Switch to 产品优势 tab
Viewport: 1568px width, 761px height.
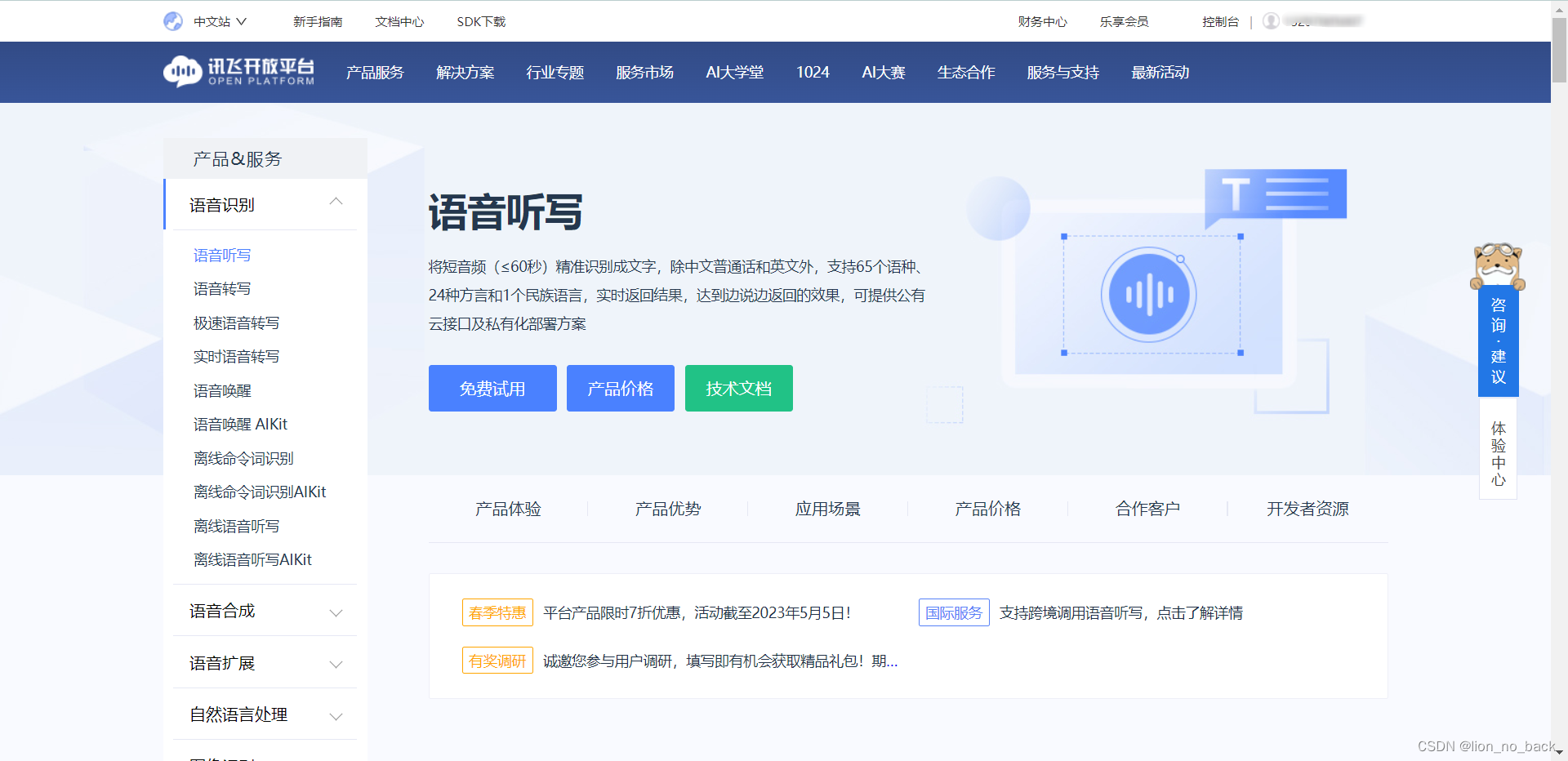pos(668,510)
